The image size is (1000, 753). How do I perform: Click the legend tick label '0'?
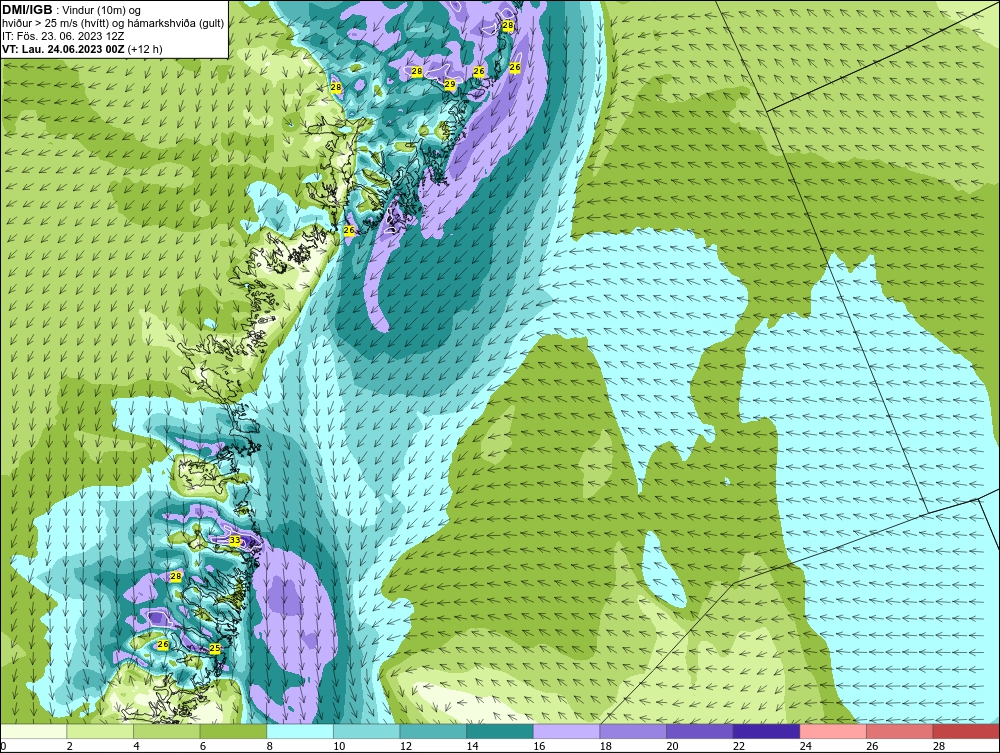(x=4, y=746)
